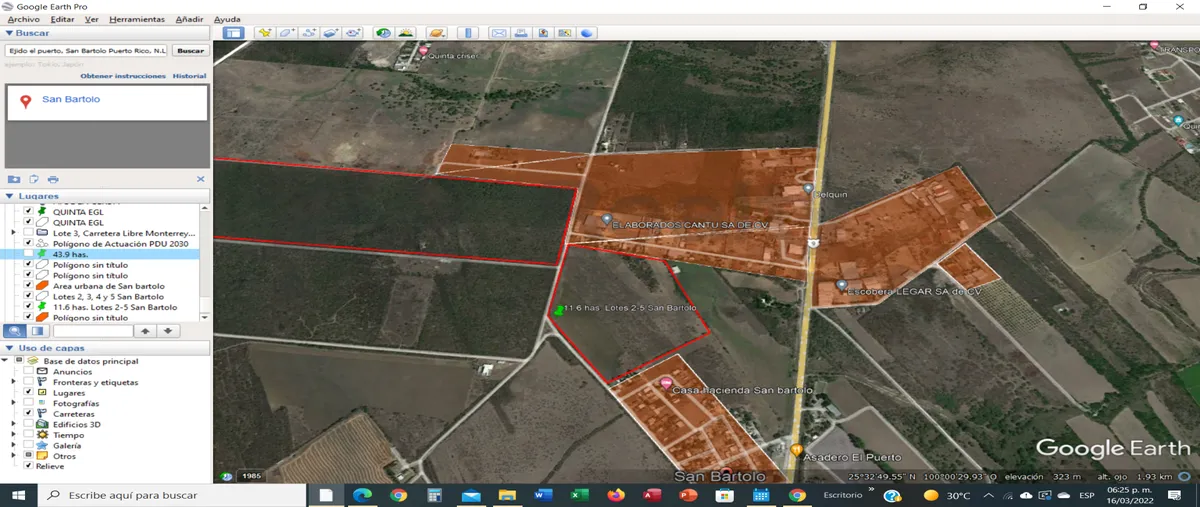This screenshot has height=507, width=1200.
Task: Open the Herramientas menu
Action: coord(137,19)
